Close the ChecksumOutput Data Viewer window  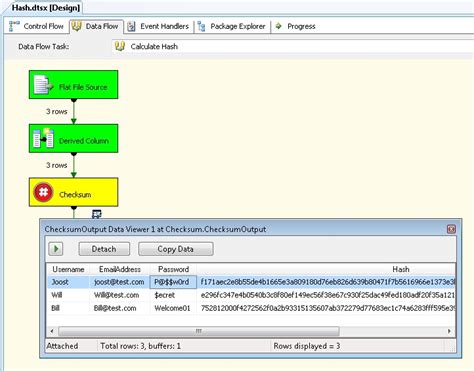(x=451, y=229)
